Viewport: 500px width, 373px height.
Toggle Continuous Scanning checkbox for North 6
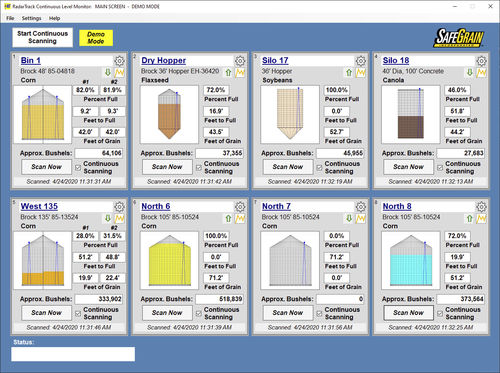pos(199,314)
